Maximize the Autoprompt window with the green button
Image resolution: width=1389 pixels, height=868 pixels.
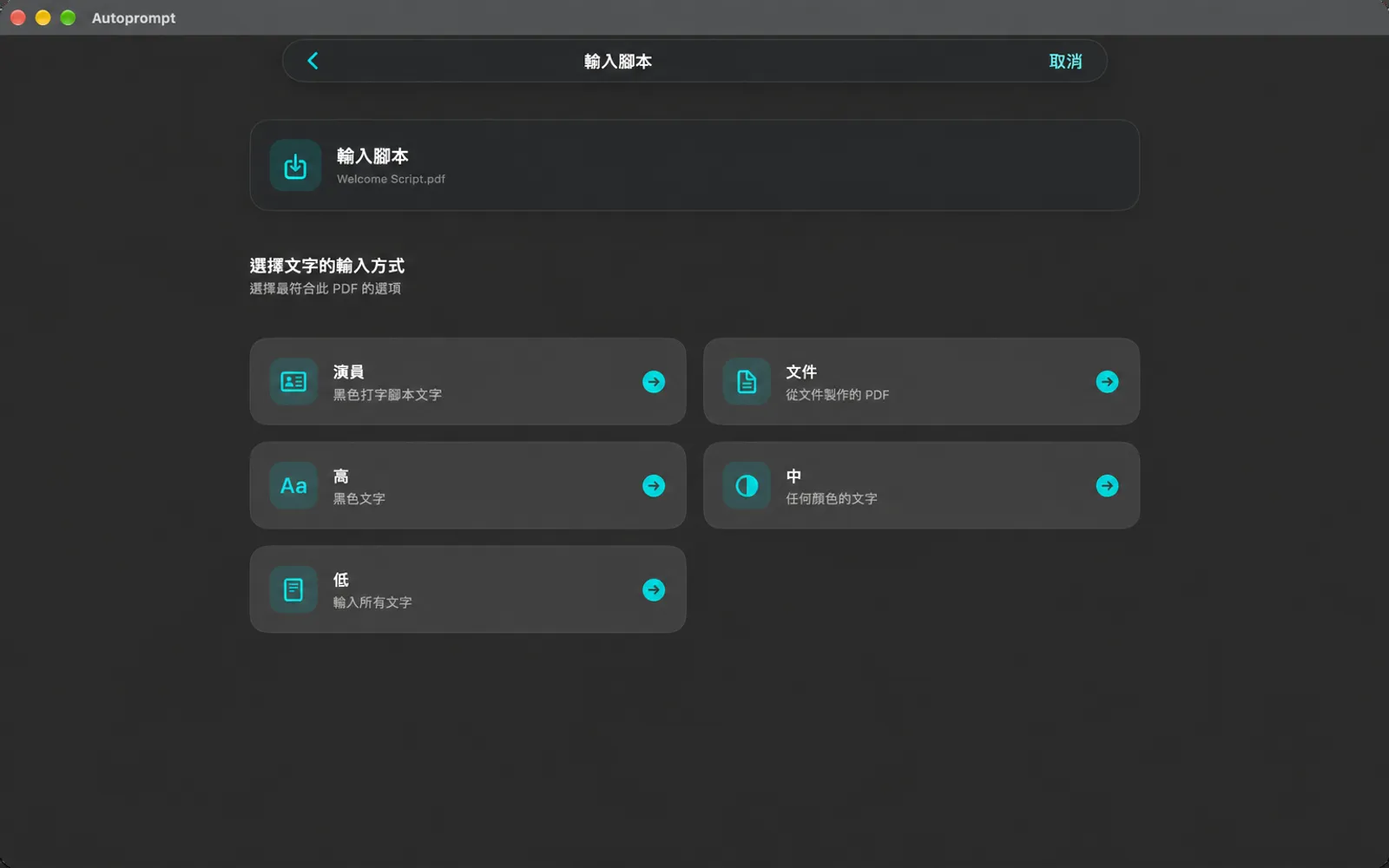68,17
